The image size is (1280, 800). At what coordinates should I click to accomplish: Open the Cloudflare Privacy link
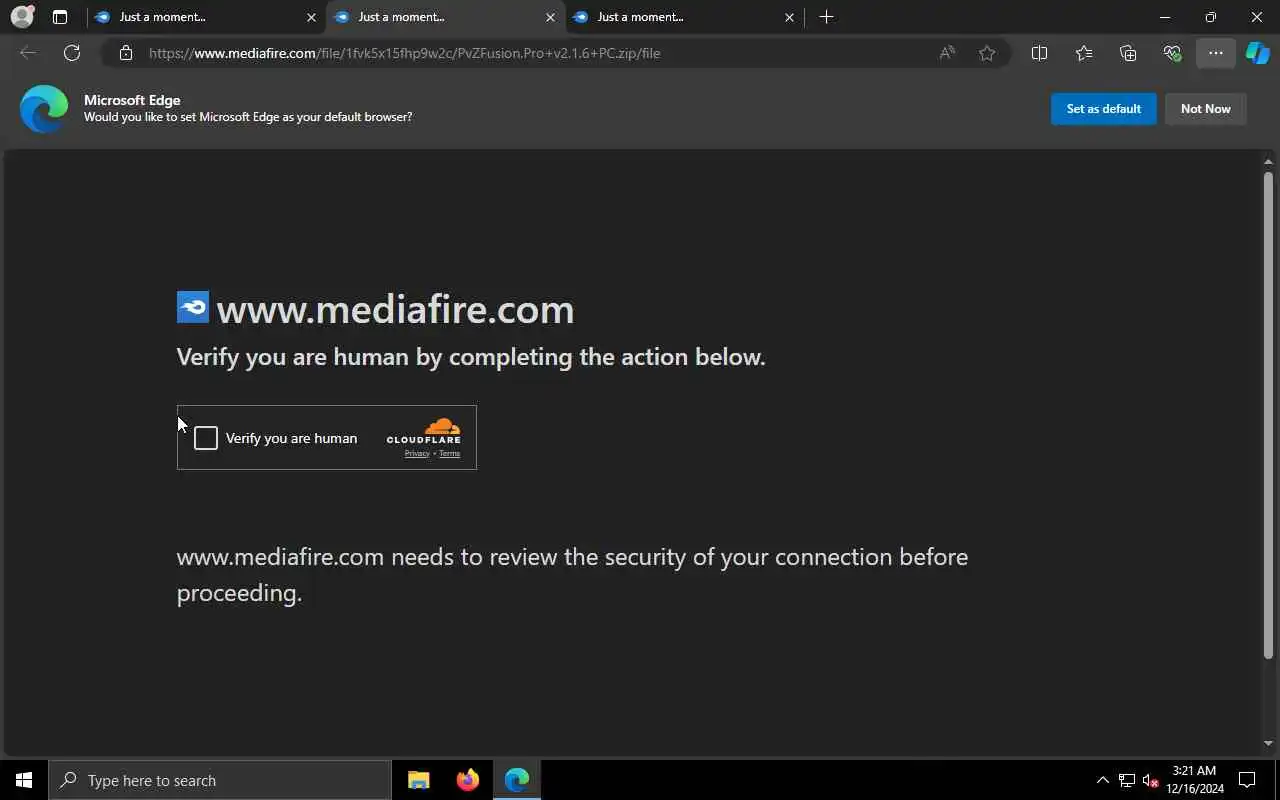(x=417, y=454)
